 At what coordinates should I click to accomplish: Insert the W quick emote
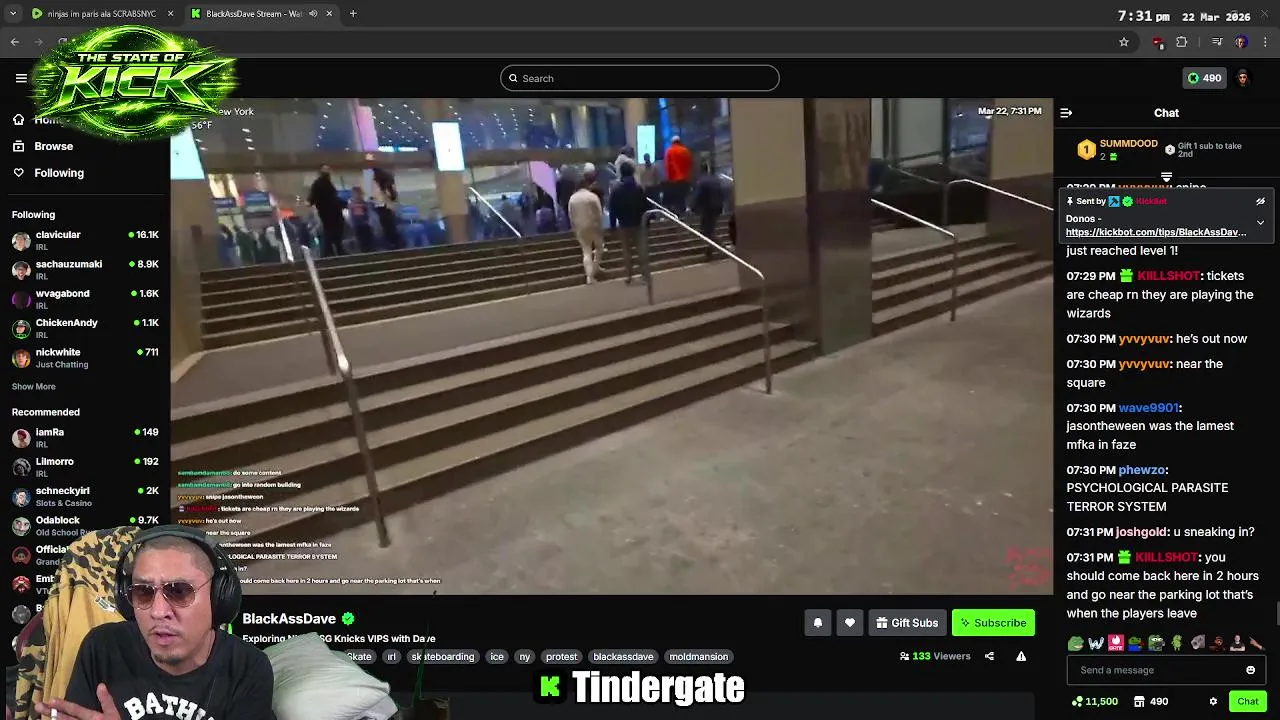[x=1096, y=643]
